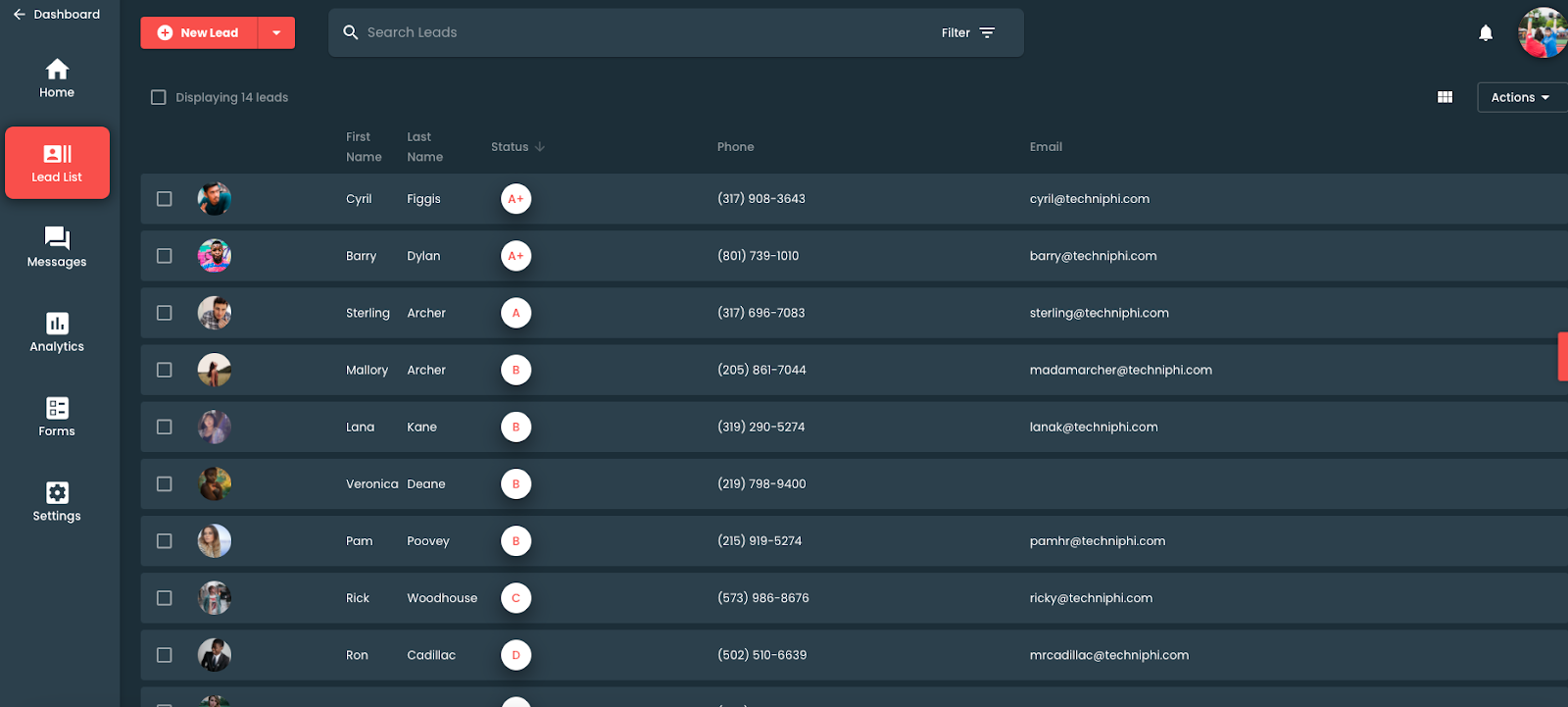Screen dimensions: 1568x707
Task: Open Forms in the sidebar
Action: tap(57, 417)
